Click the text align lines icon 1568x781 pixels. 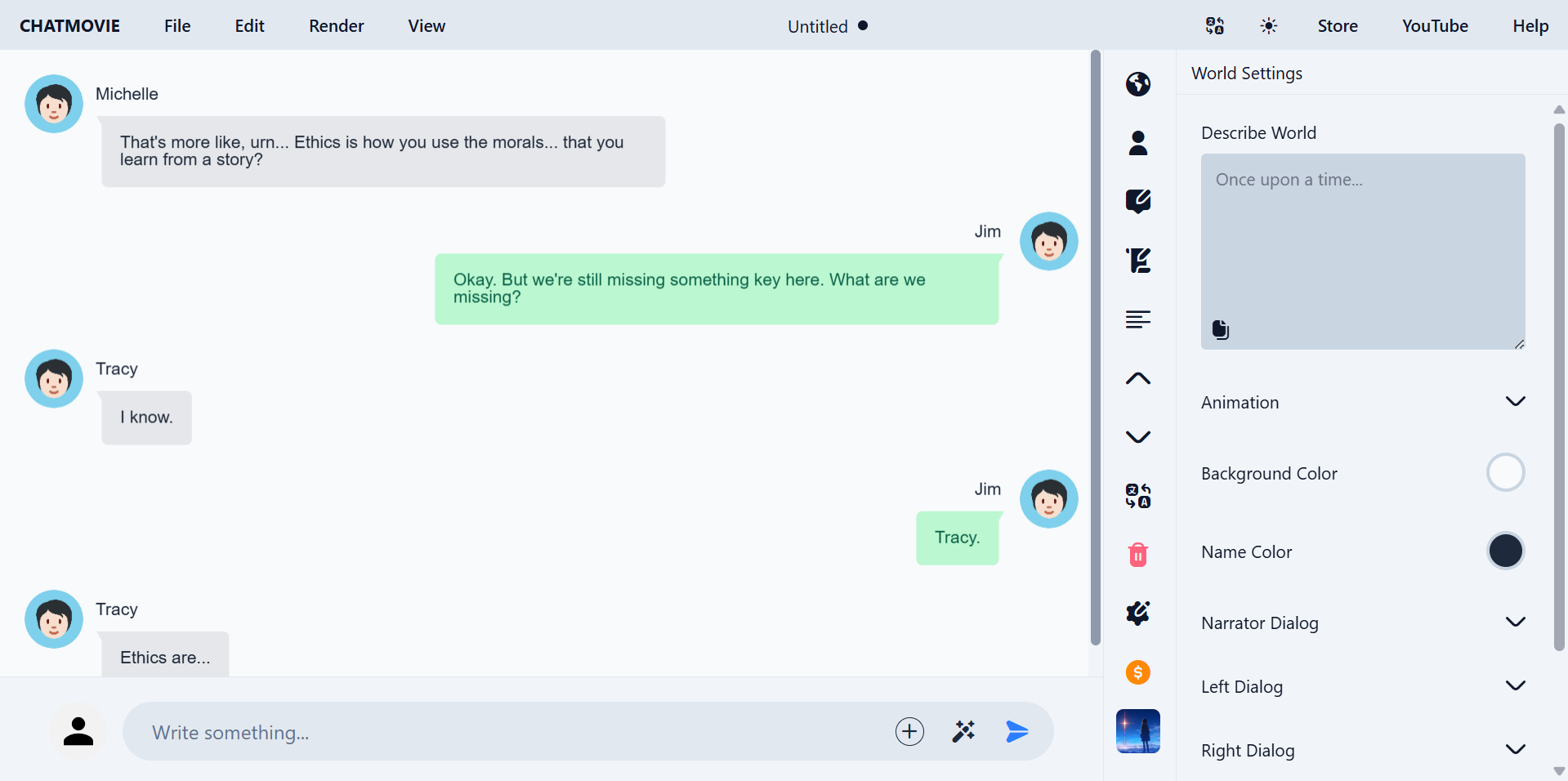tap(1137, 319)
